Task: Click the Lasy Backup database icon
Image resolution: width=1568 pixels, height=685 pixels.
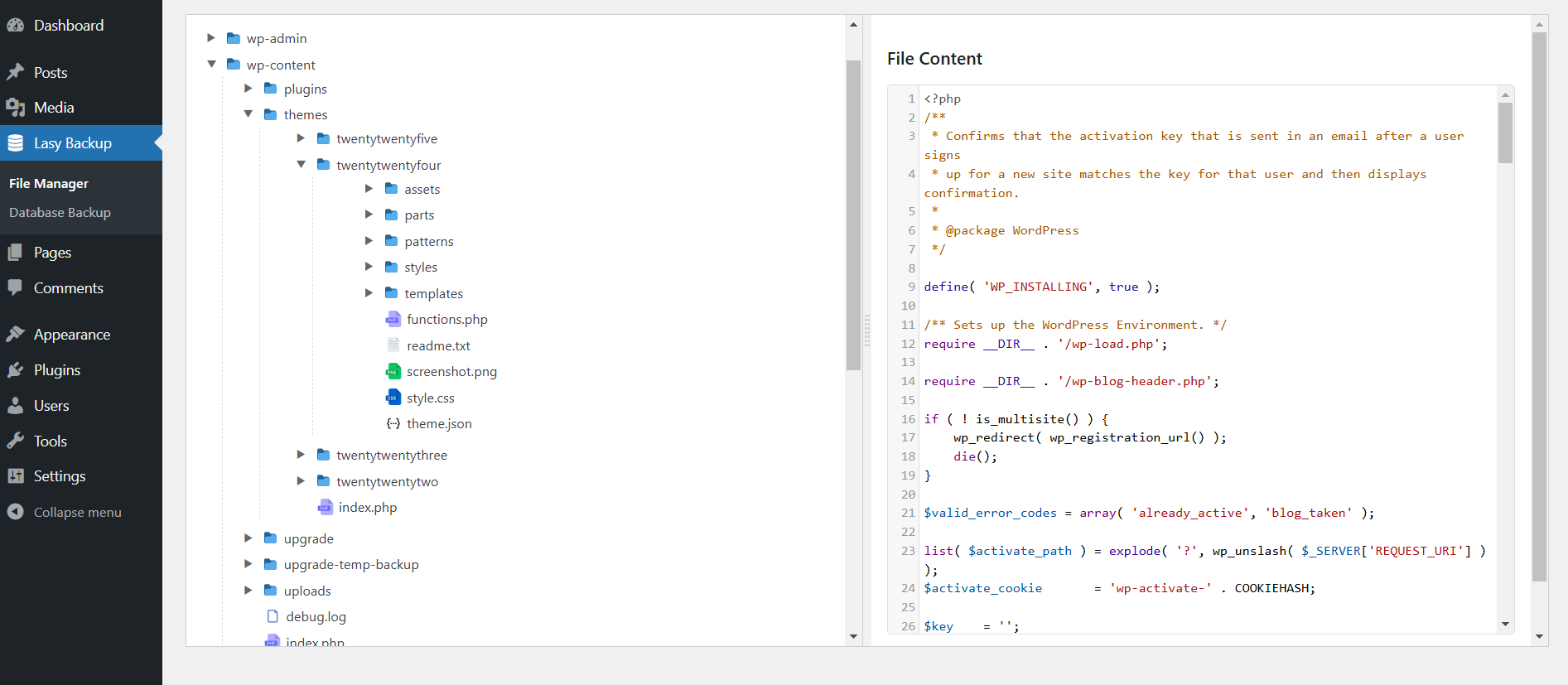Action: [15, 143]
